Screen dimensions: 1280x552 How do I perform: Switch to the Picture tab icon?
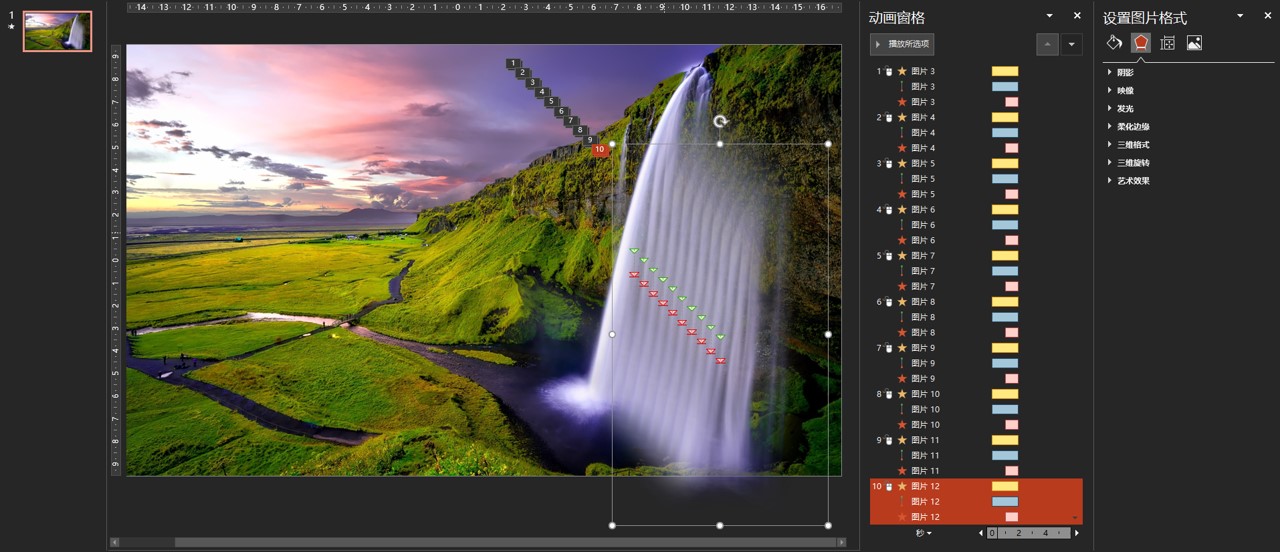click(x=1194, y=42)
